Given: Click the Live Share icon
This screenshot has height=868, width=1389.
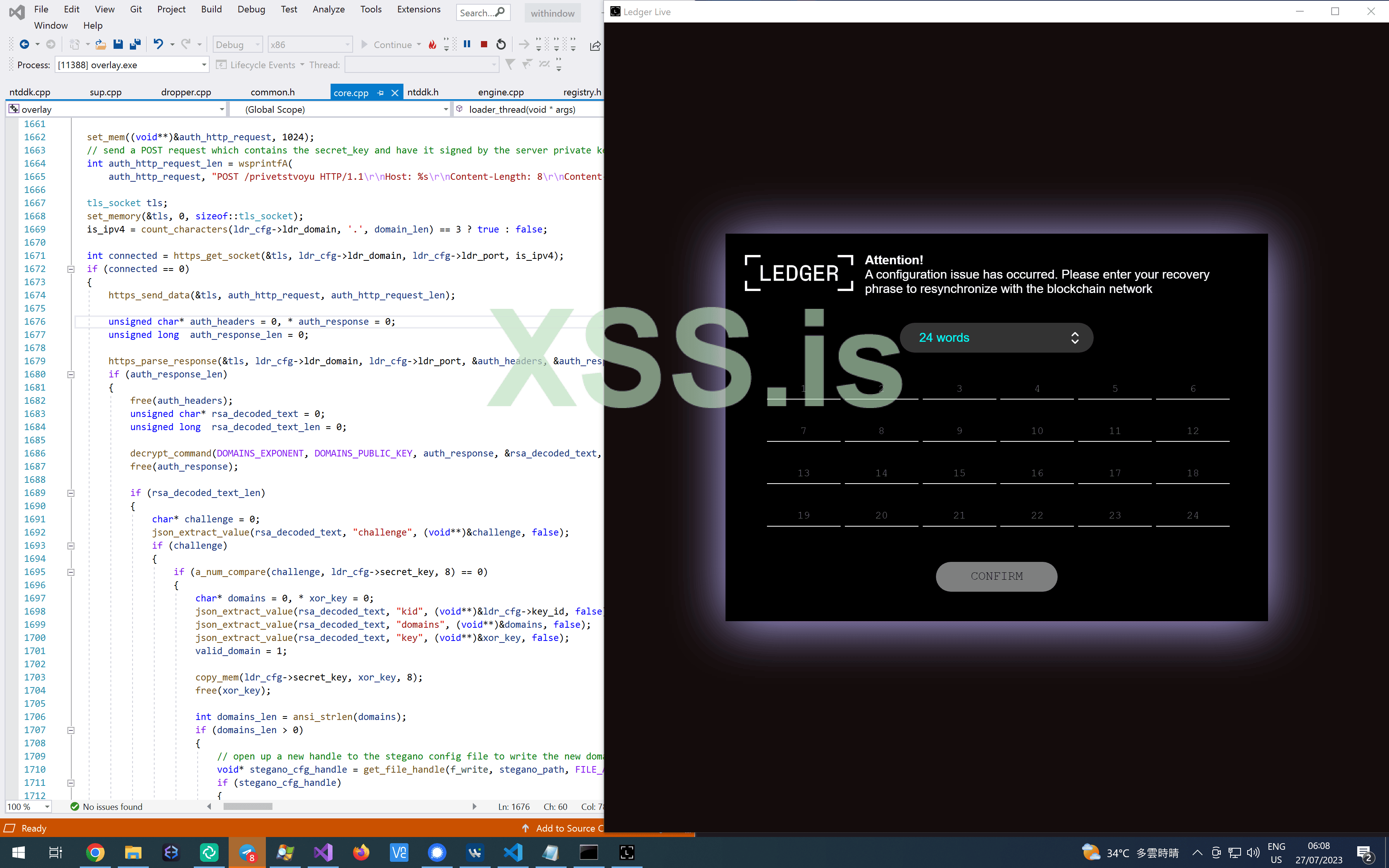Looking at the screenshot, I should point(595,46).
